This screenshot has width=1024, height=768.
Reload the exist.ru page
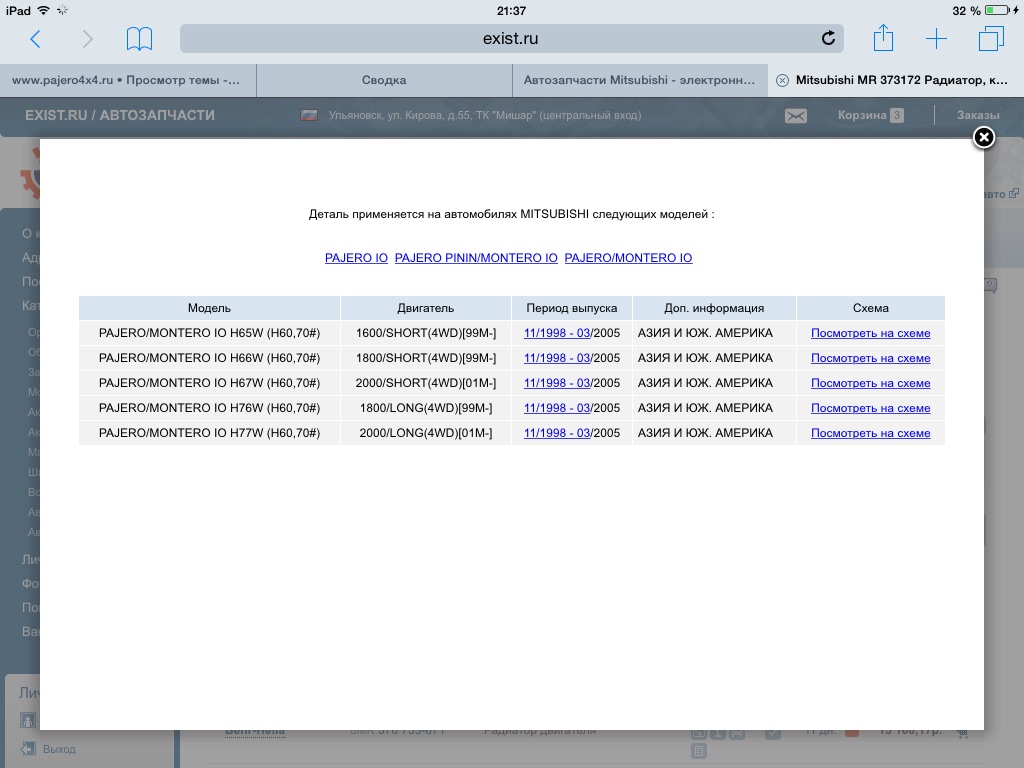[828, 39]
